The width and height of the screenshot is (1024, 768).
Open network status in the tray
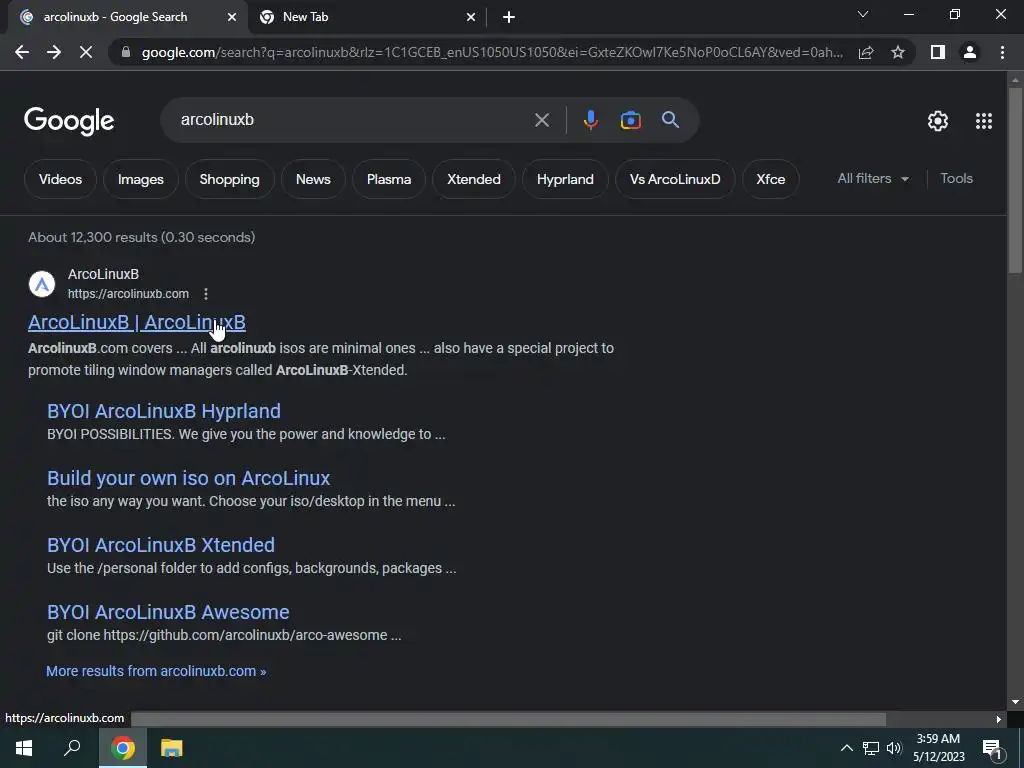pos(871,748)
